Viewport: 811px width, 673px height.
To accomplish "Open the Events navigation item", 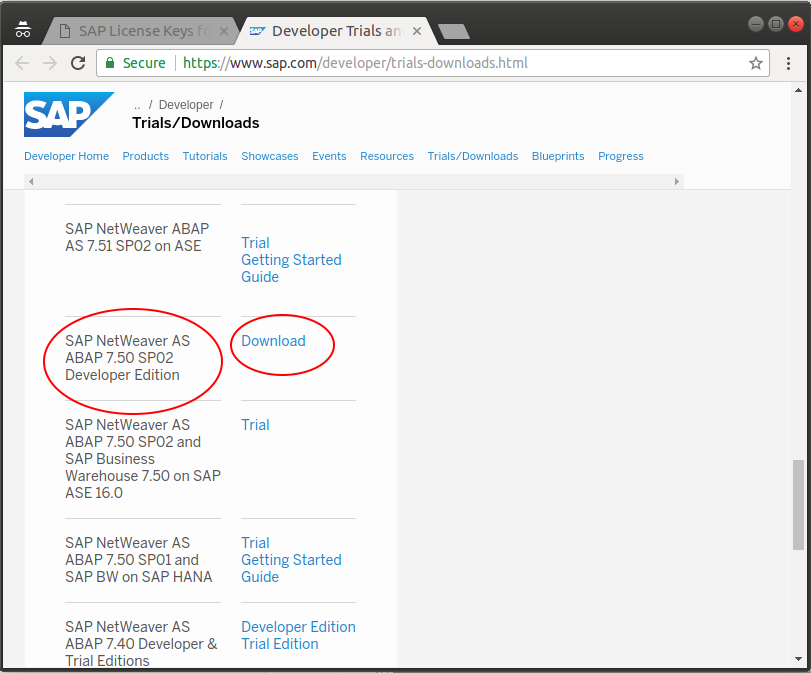I will coord(329,156).
